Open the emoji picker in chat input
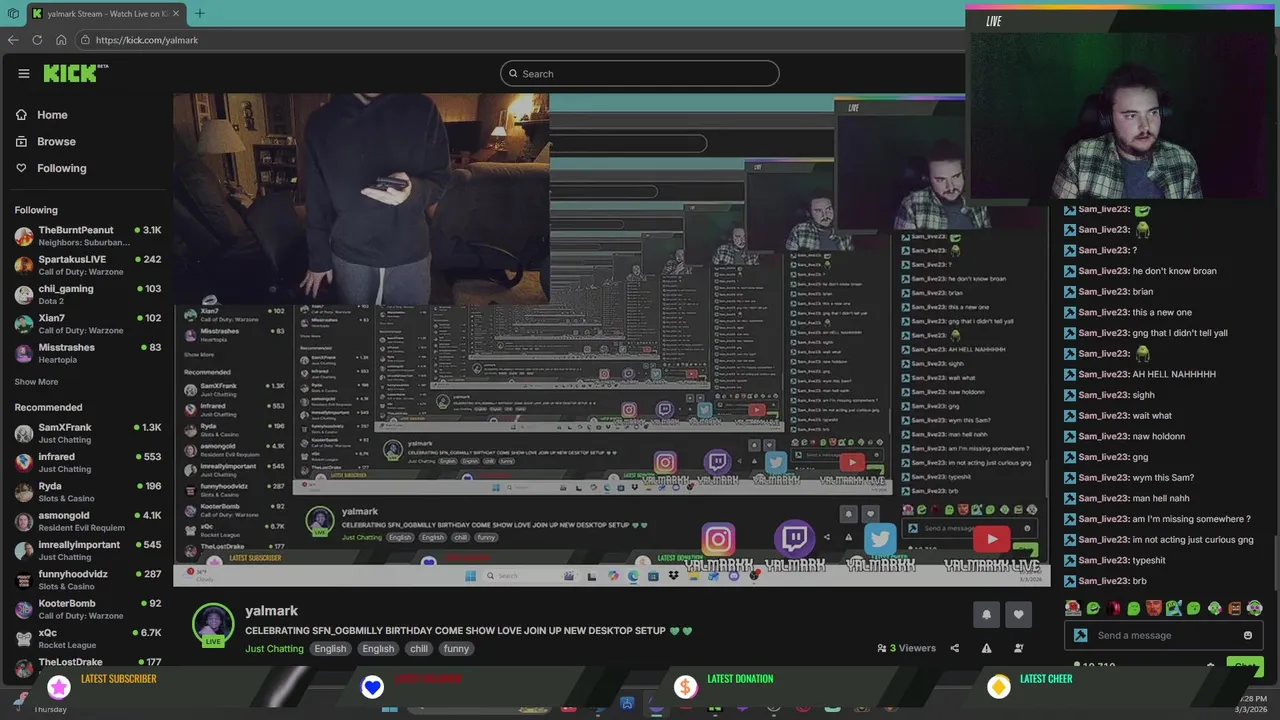This screenshot has height=720, width=1280. point(1247,635)
